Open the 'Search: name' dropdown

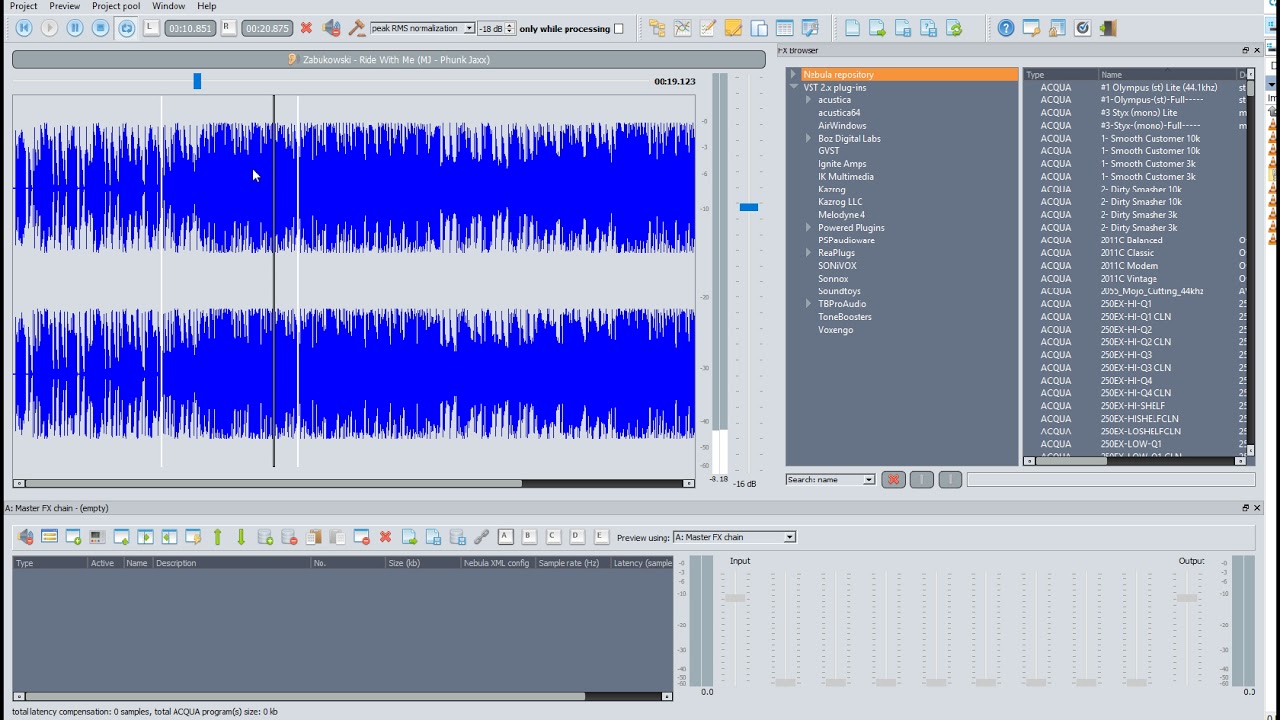pyautogui.click(x=830, y=480)
